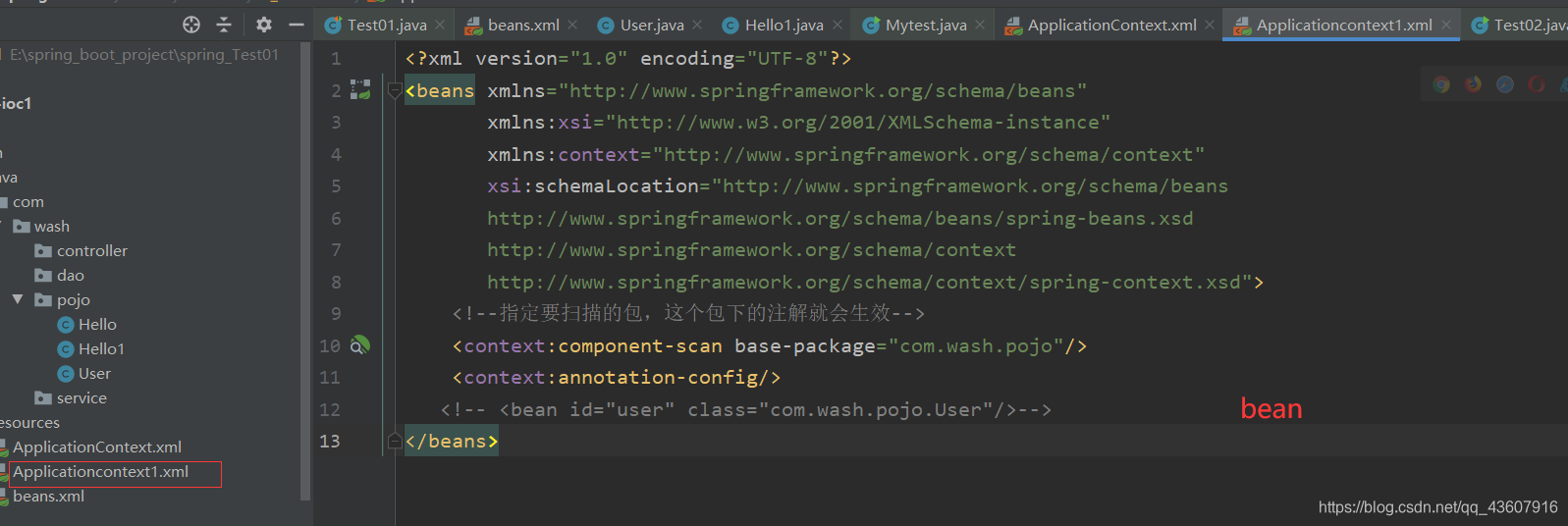Switch to the beans.xml editor tab
This screenshot has width=1568, height=526.
coord(523,25)
